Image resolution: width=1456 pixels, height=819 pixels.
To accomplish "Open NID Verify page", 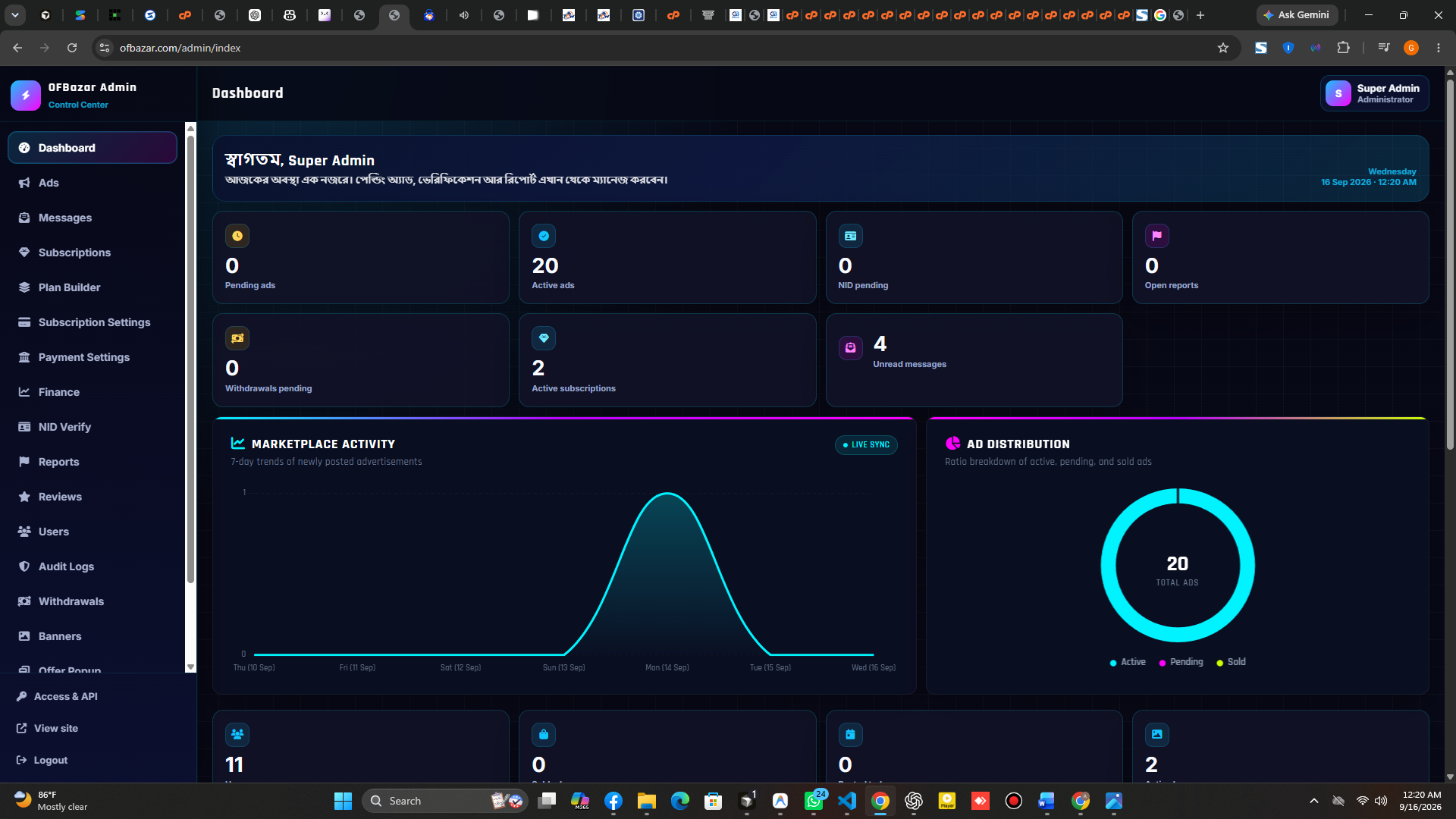I will (93, 427).
